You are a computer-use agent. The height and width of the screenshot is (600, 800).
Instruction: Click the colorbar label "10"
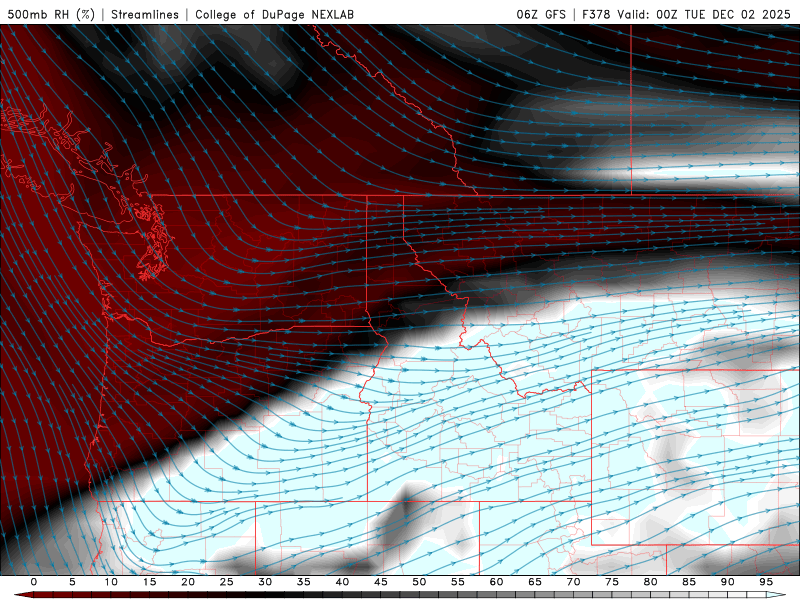point(111,582)
